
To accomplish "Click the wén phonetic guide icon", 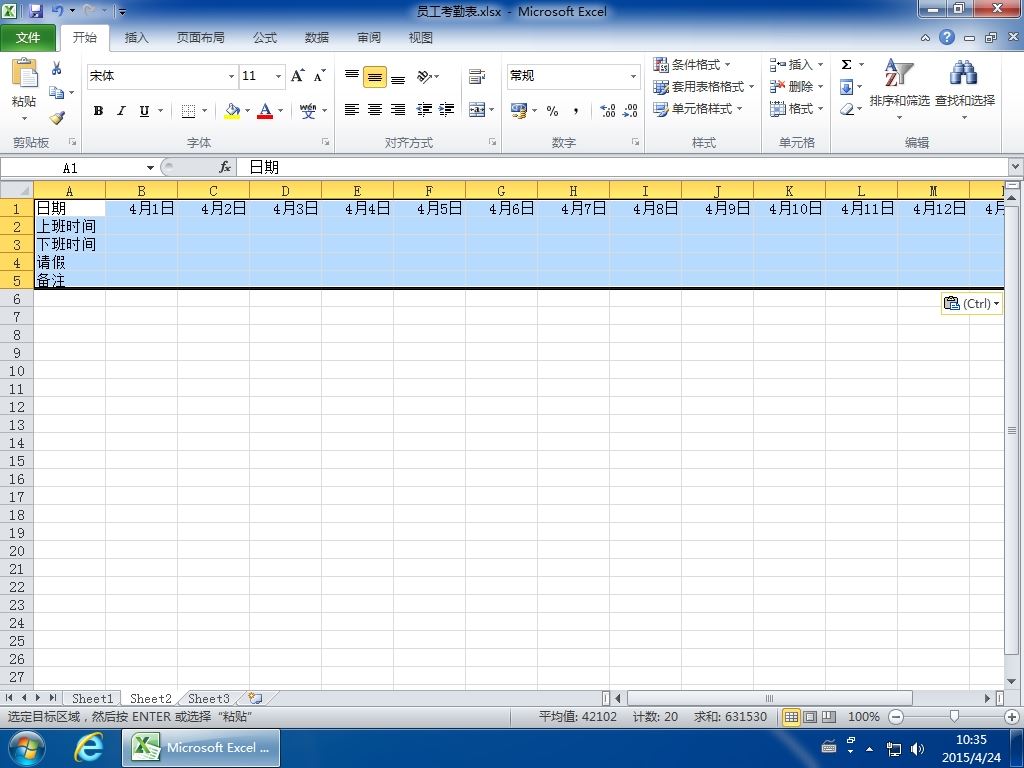I will point(308,111).
